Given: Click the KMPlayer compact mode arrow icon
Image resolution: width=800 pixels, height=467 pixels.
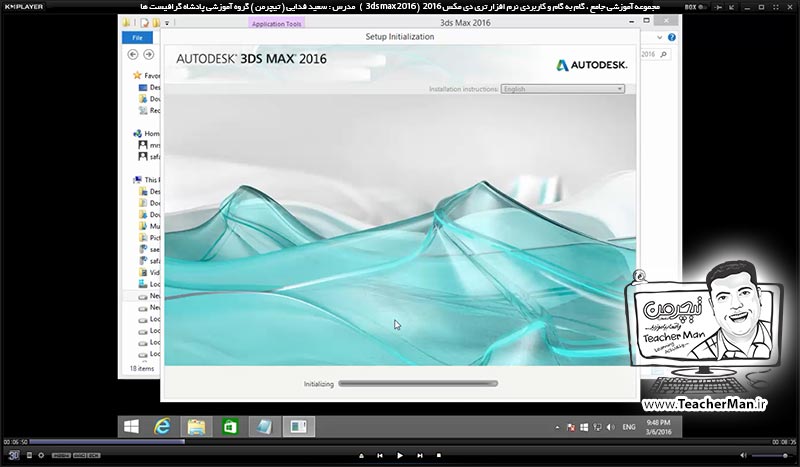Looking at the screenshot, I should click(x=732, y=7).
